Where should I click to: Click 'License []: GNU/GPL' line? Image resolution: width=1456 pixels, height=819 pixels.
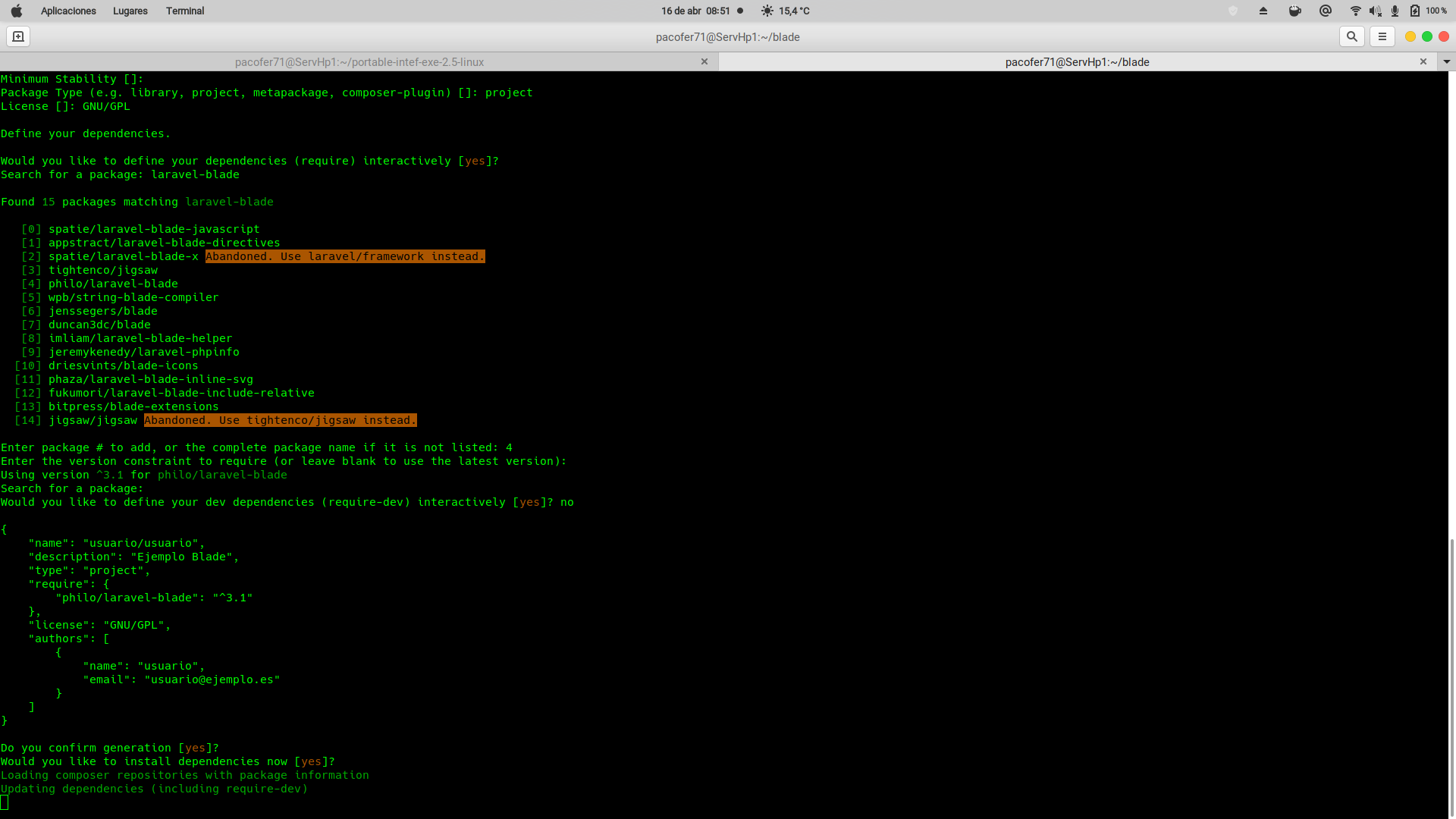[x=65, y=106]
